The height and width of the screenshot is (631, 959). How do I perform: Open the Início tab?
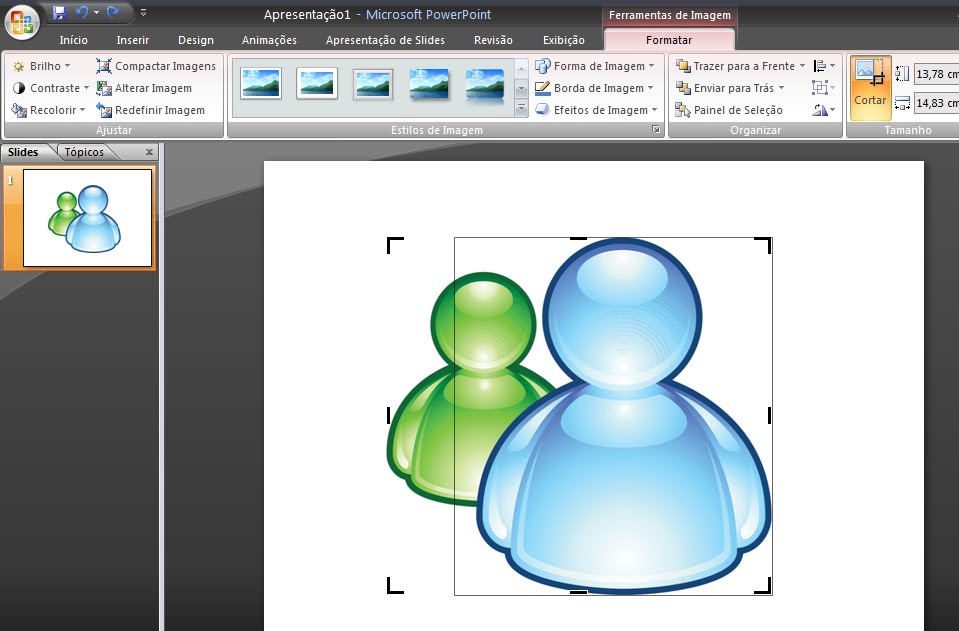73,40
